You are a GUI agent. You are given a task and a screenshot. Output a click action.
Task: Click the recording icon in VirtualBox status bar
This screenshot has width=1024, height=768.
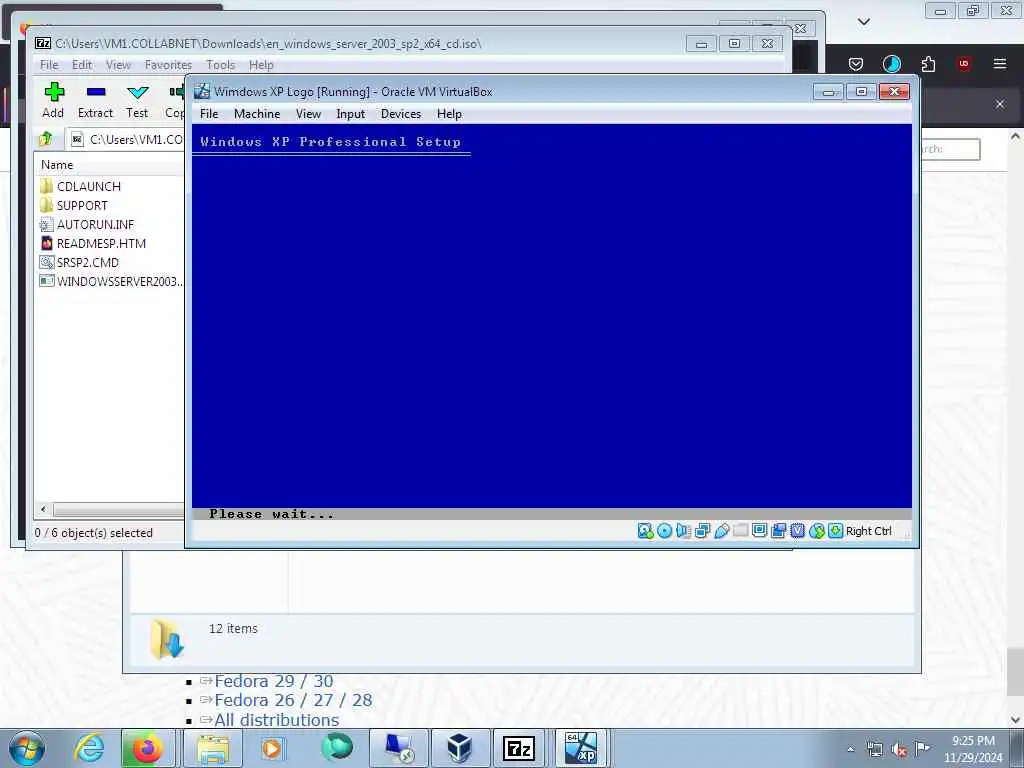[778, 531]
